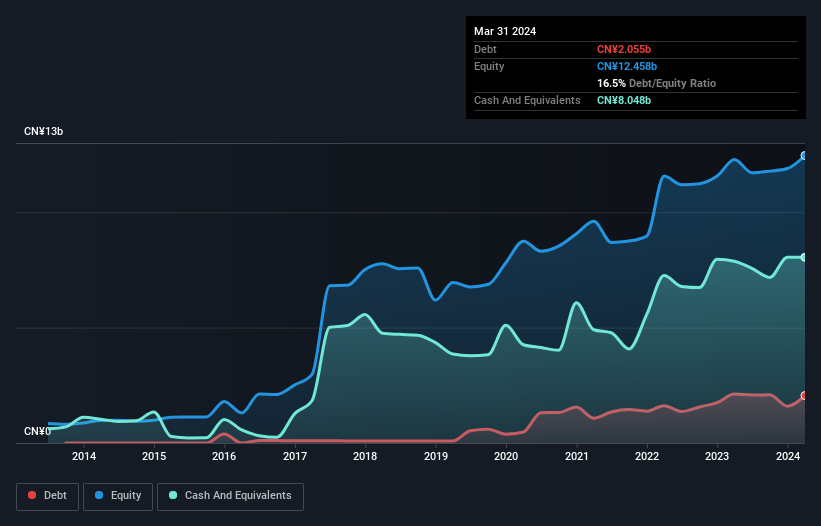This screenshot has width=821, height=526.
Task: Click the 16.5% Debt/Equity Ratio text
Action: coord(656,83)
